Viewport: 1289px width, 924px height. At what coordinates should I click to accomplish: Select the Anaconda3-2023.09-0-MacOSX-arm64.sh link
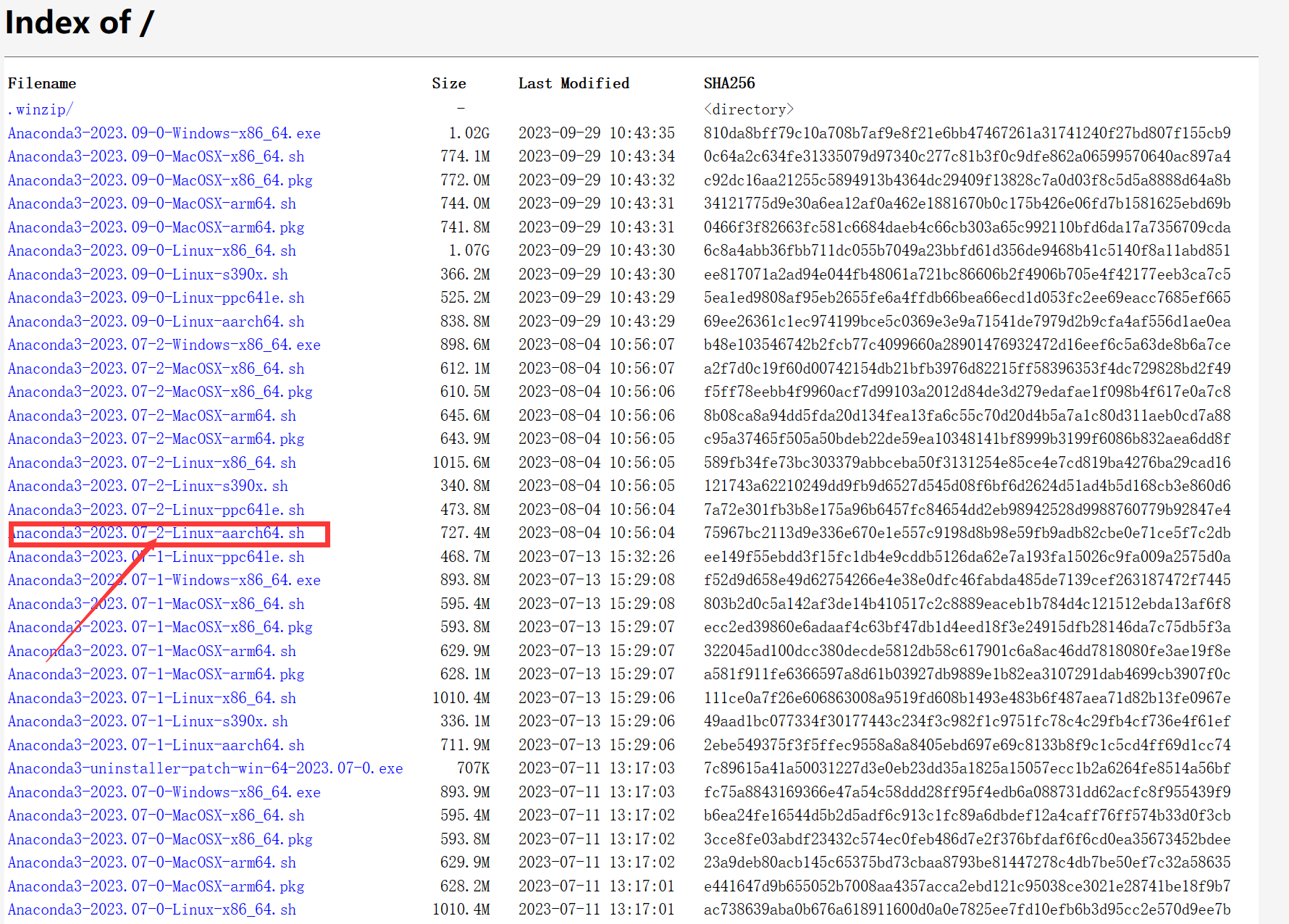(x=152, y=203)
